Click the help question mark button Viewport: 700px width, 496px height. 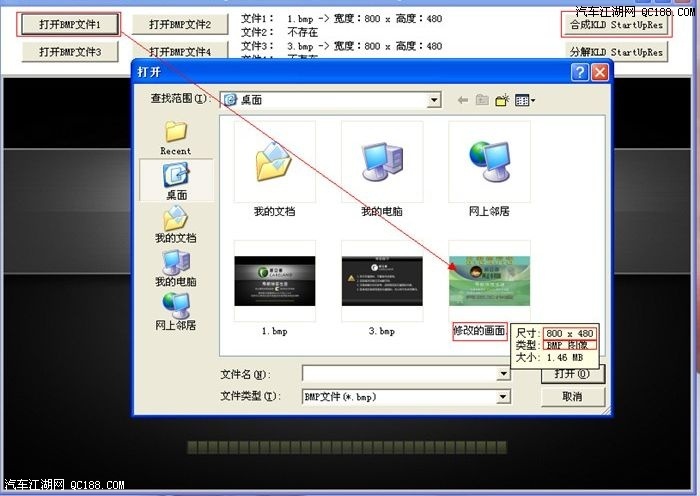579,72
